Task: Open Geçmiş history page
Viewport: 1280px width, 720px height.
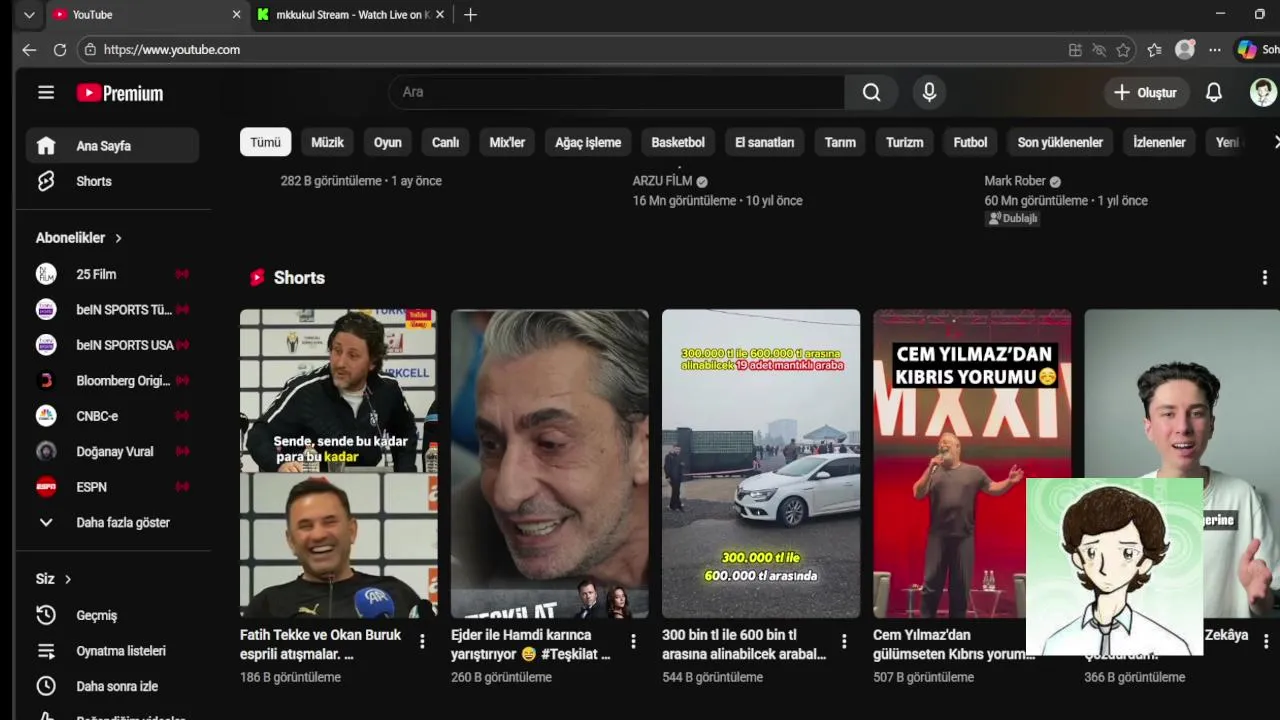Action: [x=113, y=615]
